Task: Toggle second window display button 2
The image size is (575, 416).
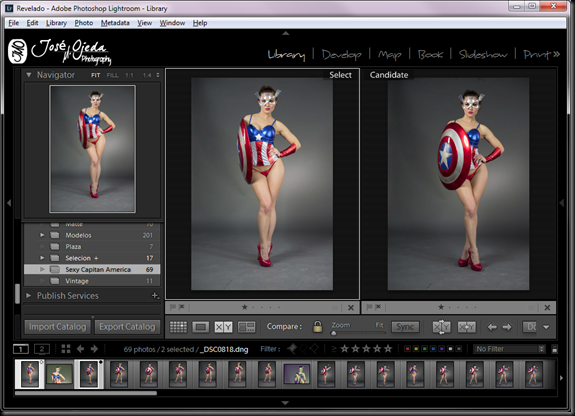Action: [x=42, y=349]
